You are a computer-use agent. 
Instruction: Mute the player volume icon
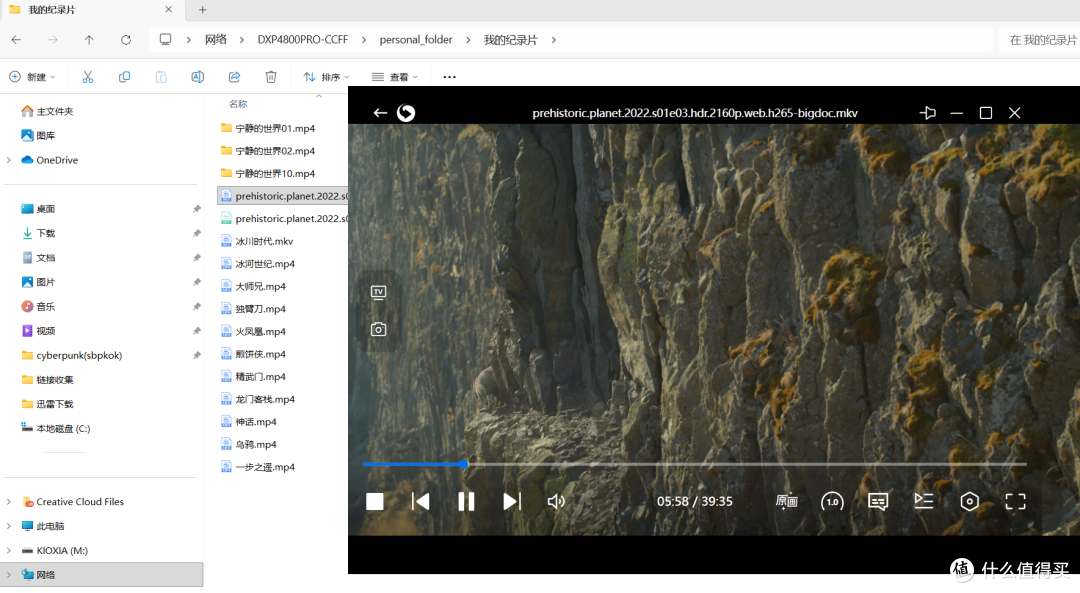click(556, 501)
